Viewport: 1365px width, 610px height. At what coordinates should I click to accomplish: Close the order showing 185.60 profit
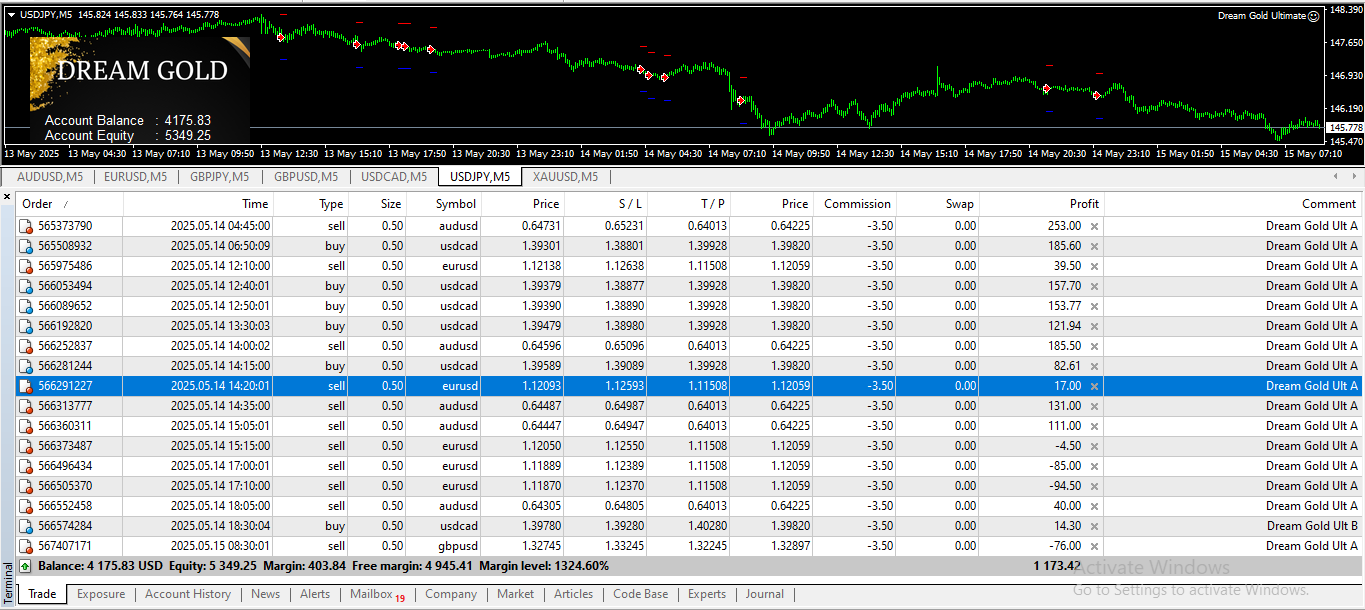coord(1094,246)
